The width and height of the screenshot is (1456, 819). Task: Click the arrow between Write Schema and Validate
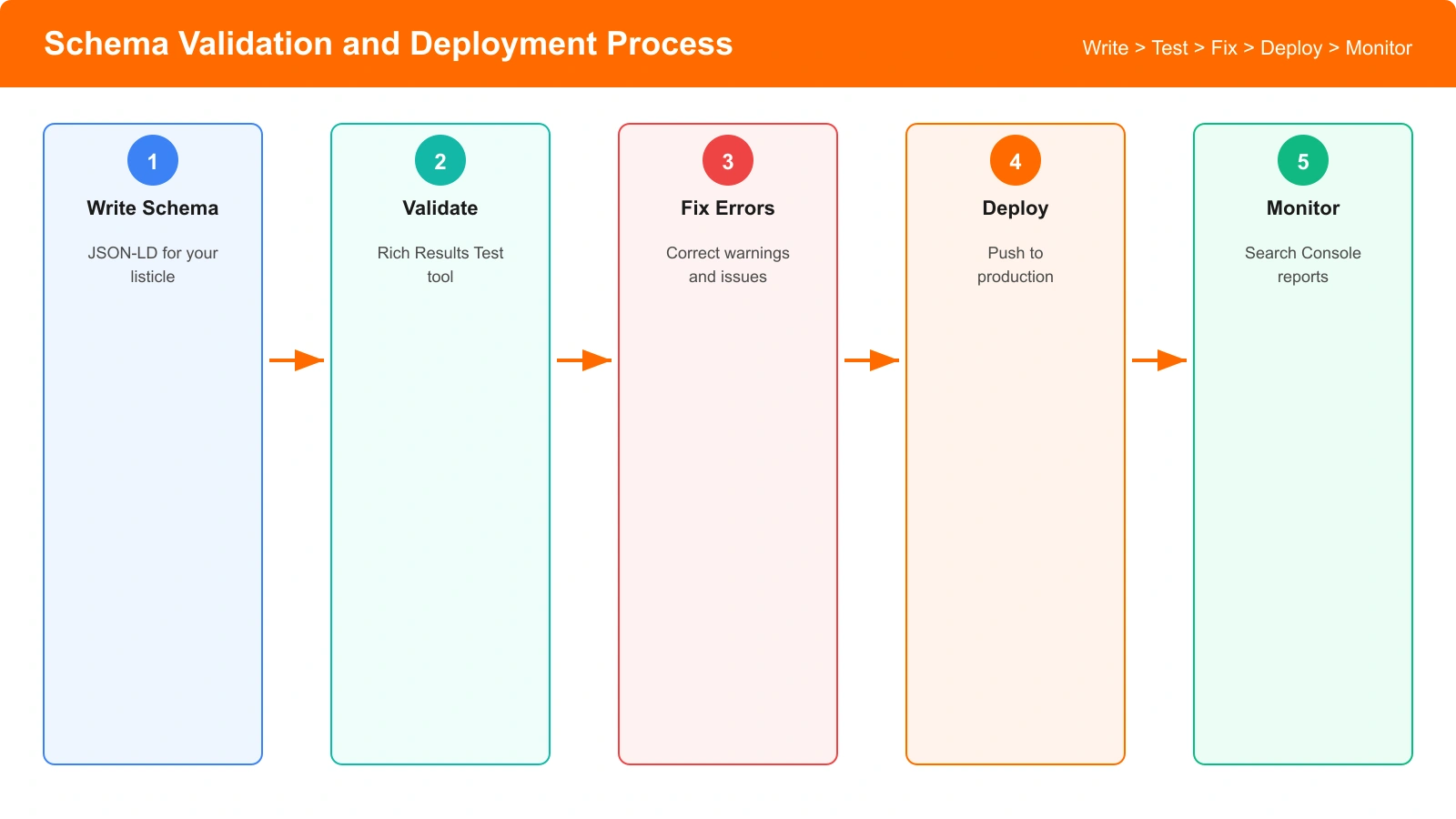(x=296, y=359)
